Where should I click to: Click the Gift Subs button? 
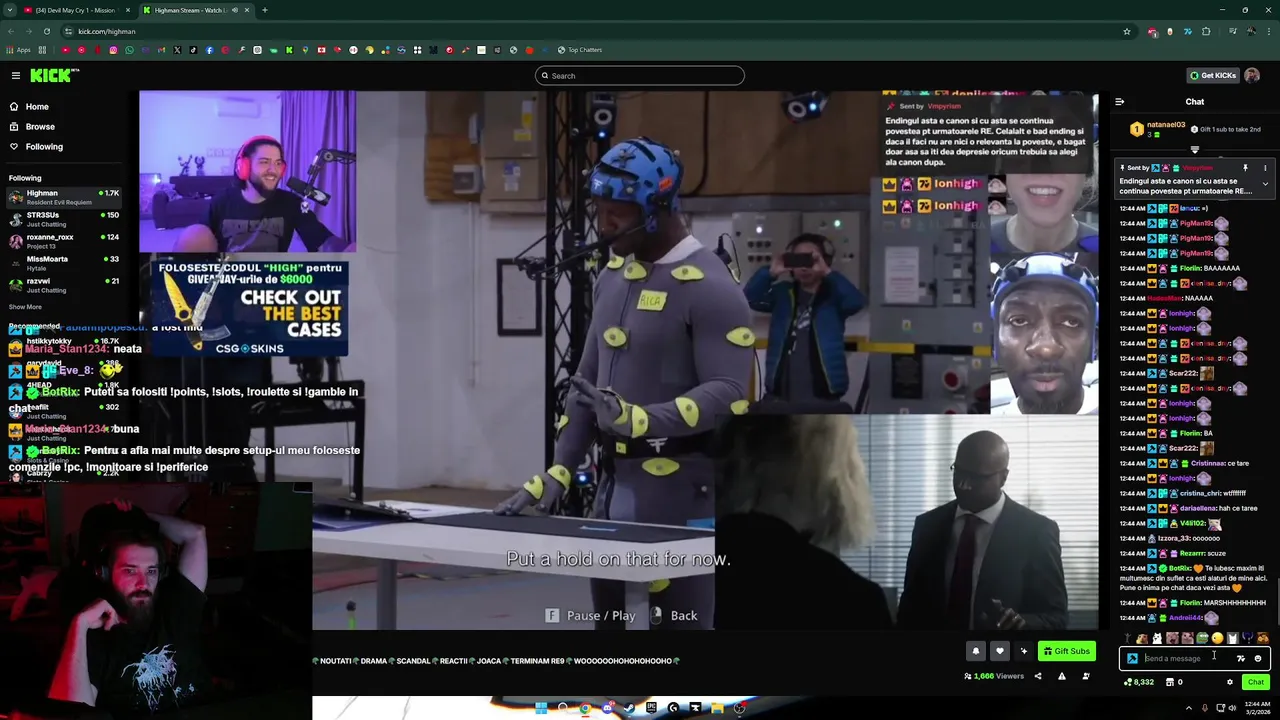point(1066,651)
